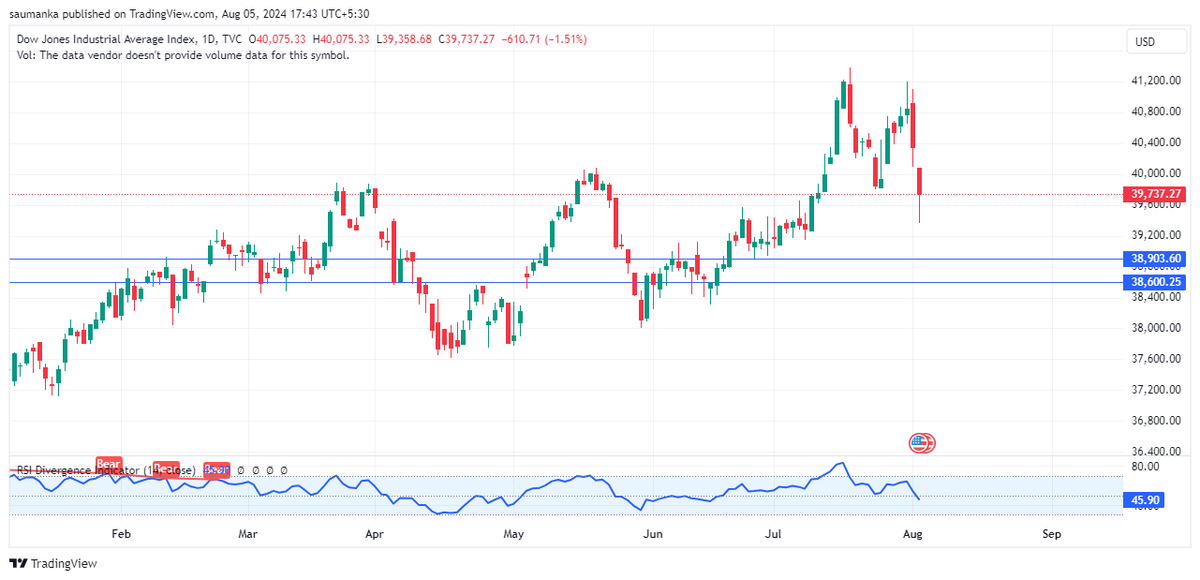Click the May label on time axis

pos(514,535)
